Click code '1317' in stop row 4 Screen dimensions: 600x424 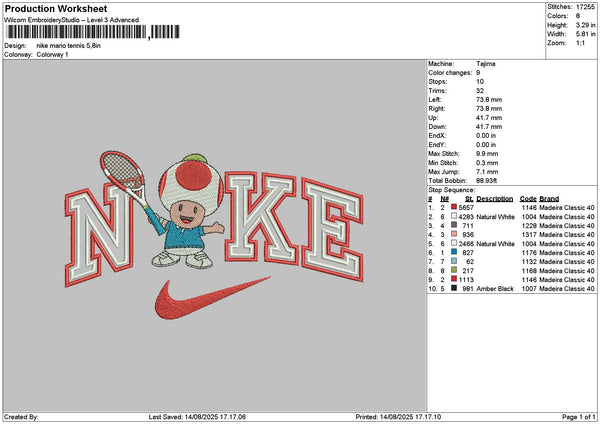[529, 235]
